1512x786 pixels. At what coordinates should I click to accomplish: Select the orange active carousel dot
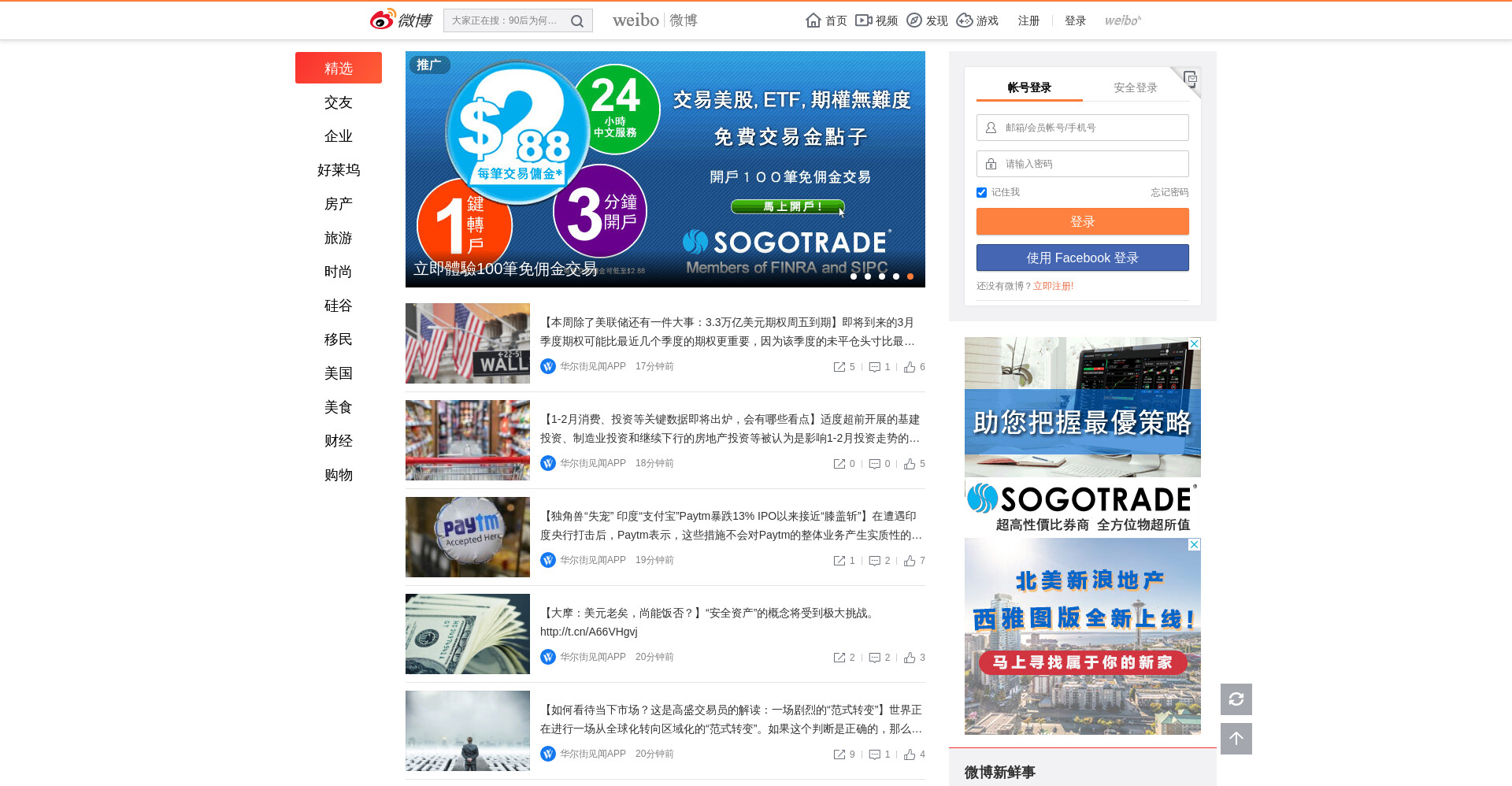tap(910, 276)
